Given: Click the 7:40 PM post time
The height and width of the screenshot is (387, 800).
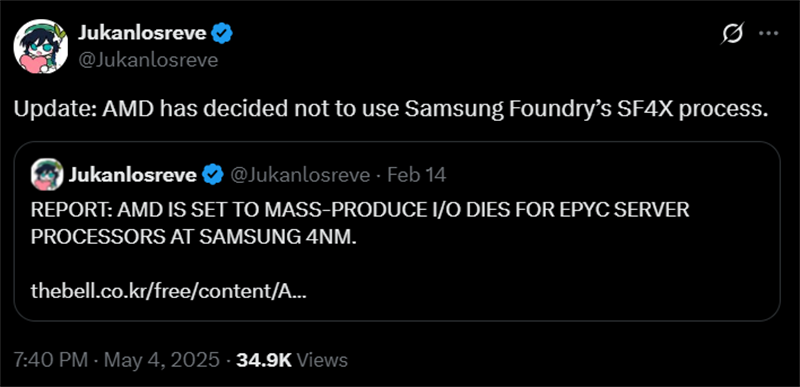Looking at the screenshot, I should pos(51,360).
